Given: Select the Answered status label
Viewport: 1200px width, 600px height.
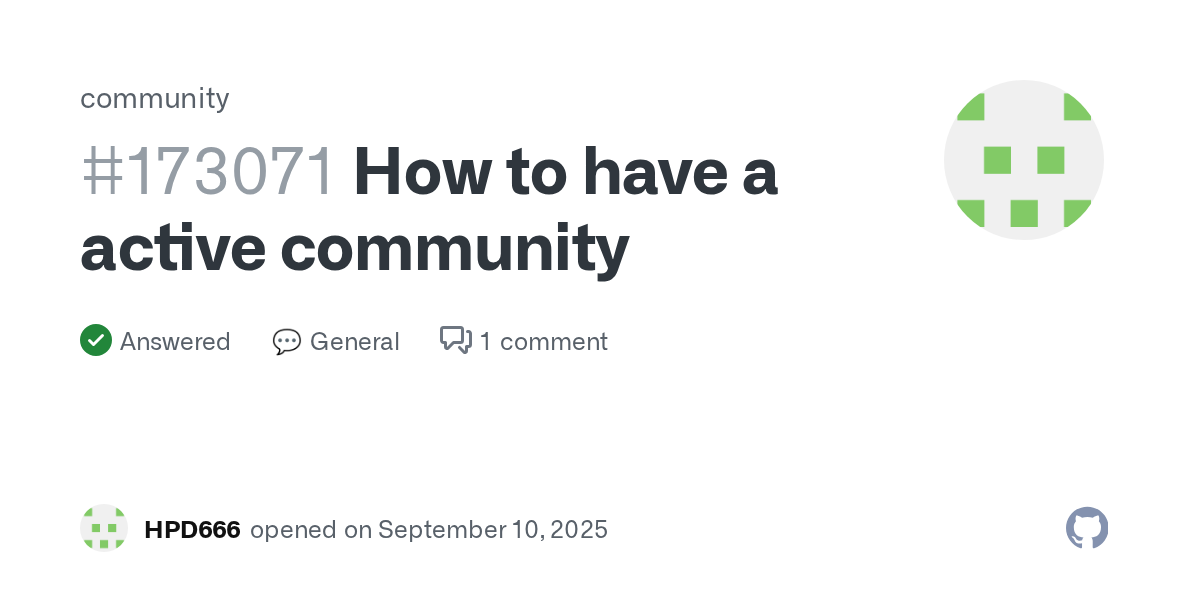Looking at the screenshot, I should 175,342.
